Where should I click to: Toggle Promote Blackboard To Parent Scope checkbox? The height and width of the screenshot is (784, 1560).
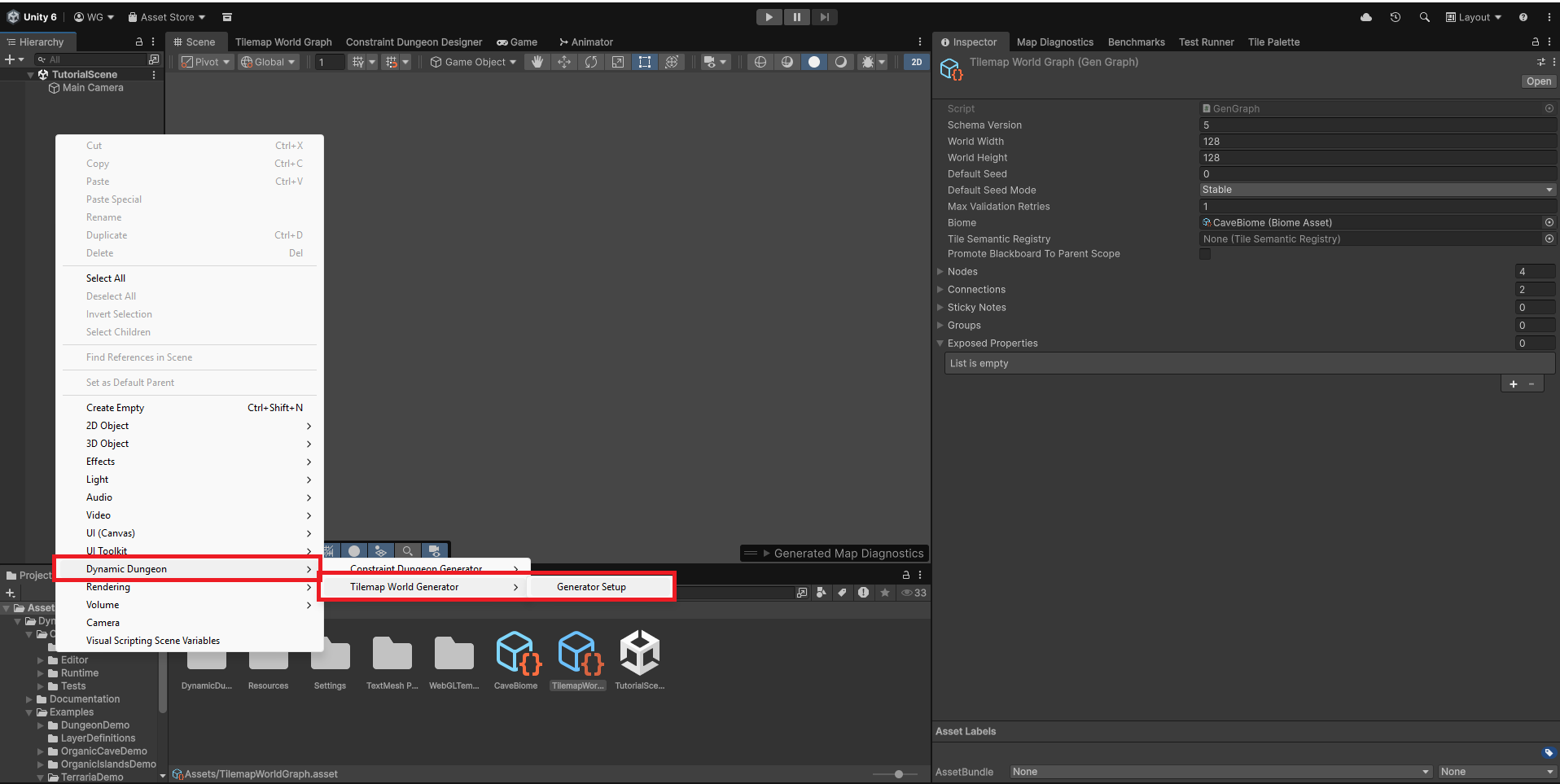(x=1205, y=254)
